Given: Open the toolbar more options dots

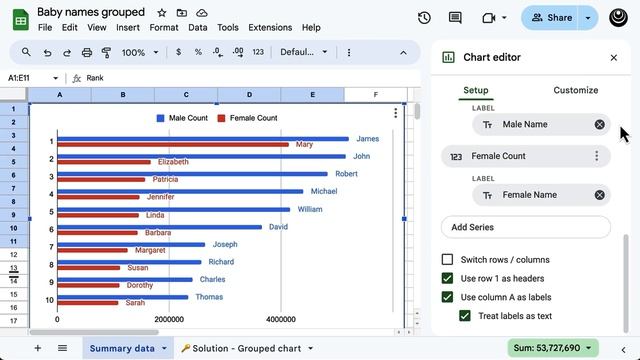Looking at the screenshot, I should coord(349,52).
